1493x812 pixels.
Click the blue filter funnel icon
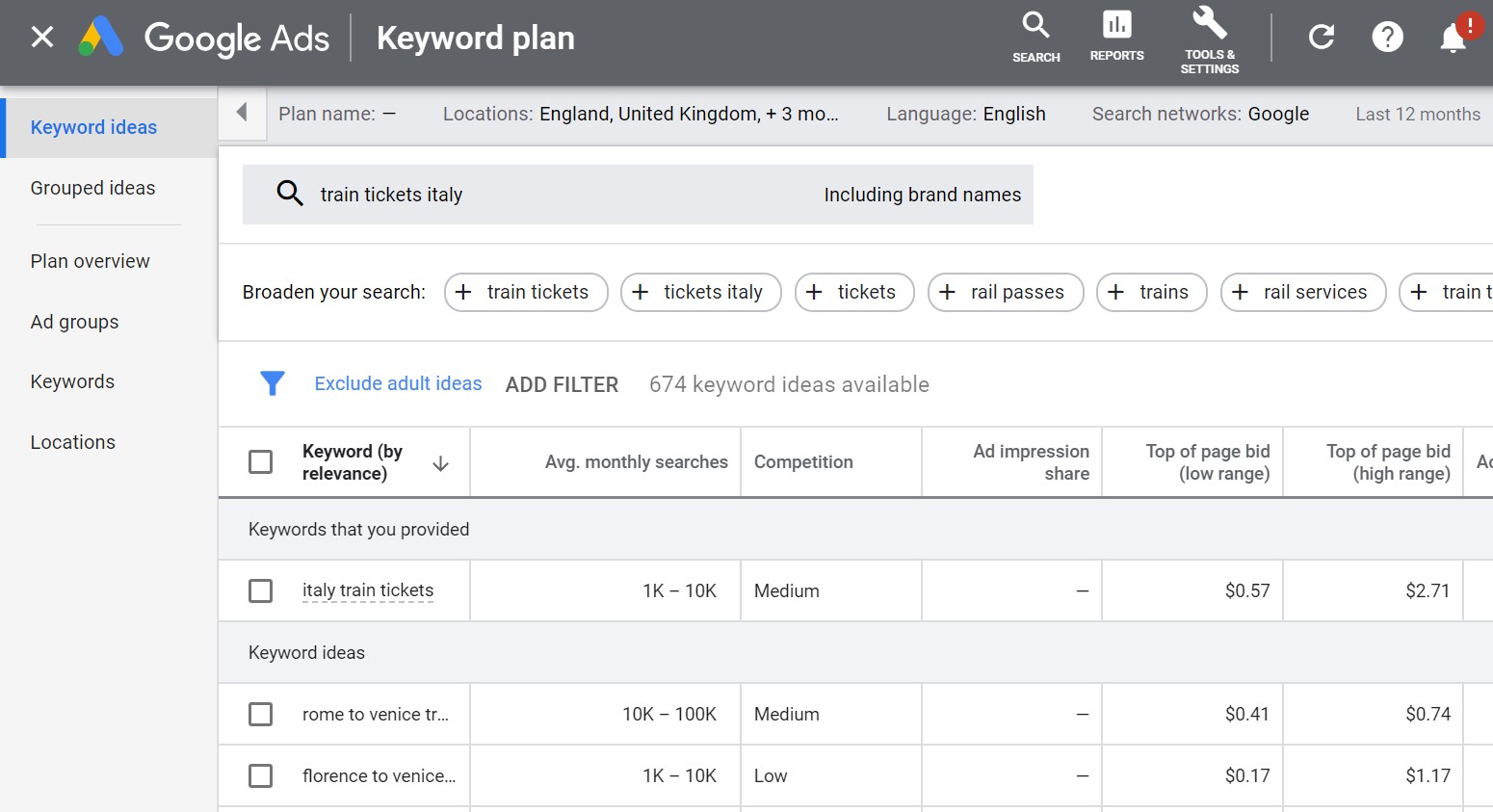click(x=273, y=382)
